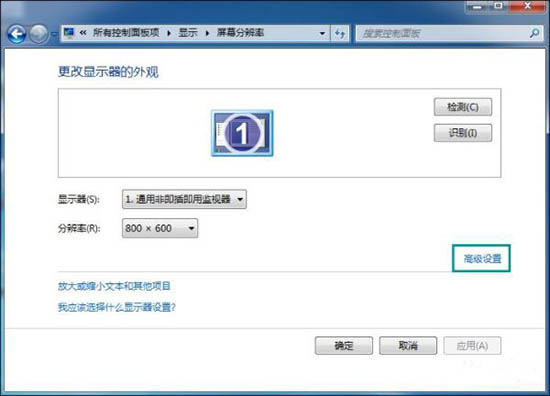The image size is (550, 396).
Task: Open 我应该选择什么显示器设置? help link
Action: tap(116, 307)
